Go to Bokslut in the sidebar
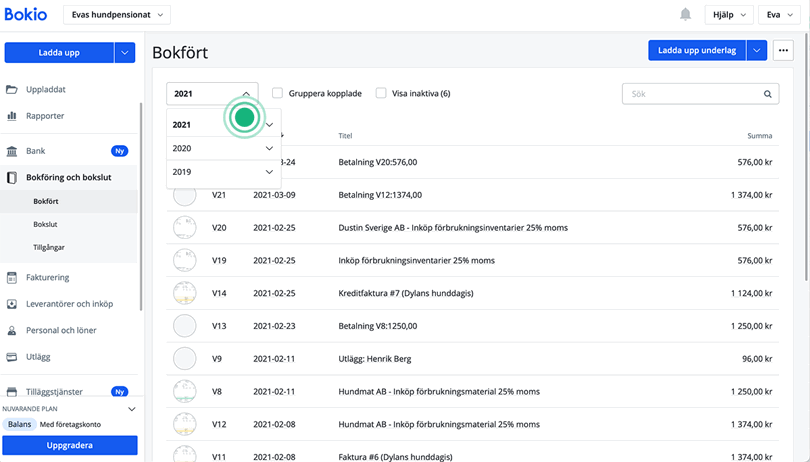810x462 pixels. pos(45,224)
